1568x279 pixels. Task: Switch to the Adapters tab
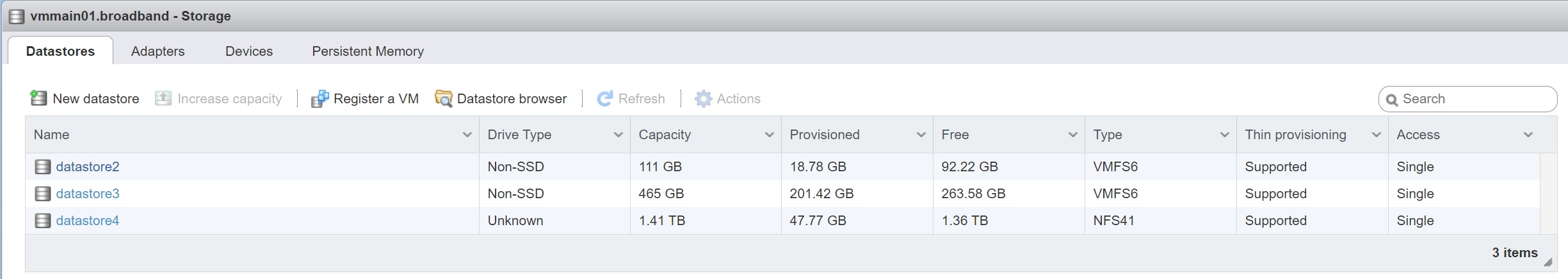click(158, 51)
